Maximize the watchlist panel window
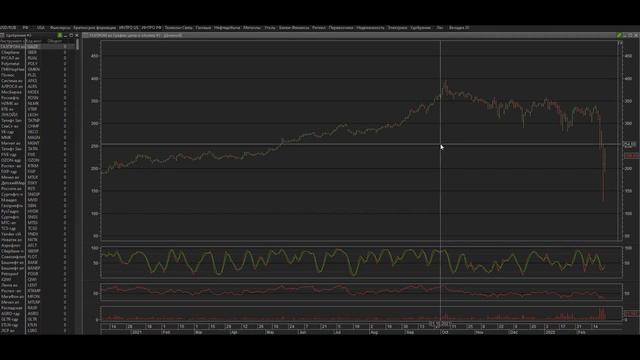Image resolution: width=640 pixels, height=360 pixels. pyautogui.click(x=71, y=36)
